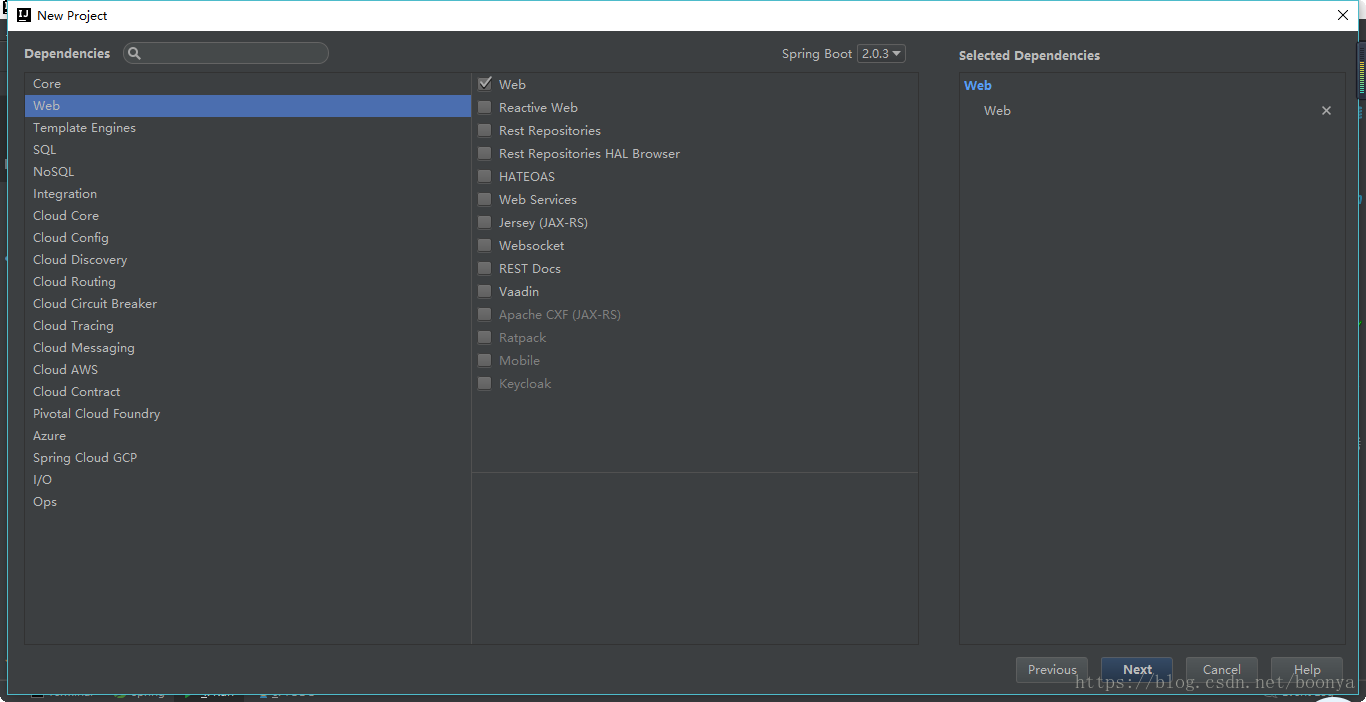This screenshot has height=702, width=1366.
Task: Proceed with the Next button
Action: coord(1137,670)
